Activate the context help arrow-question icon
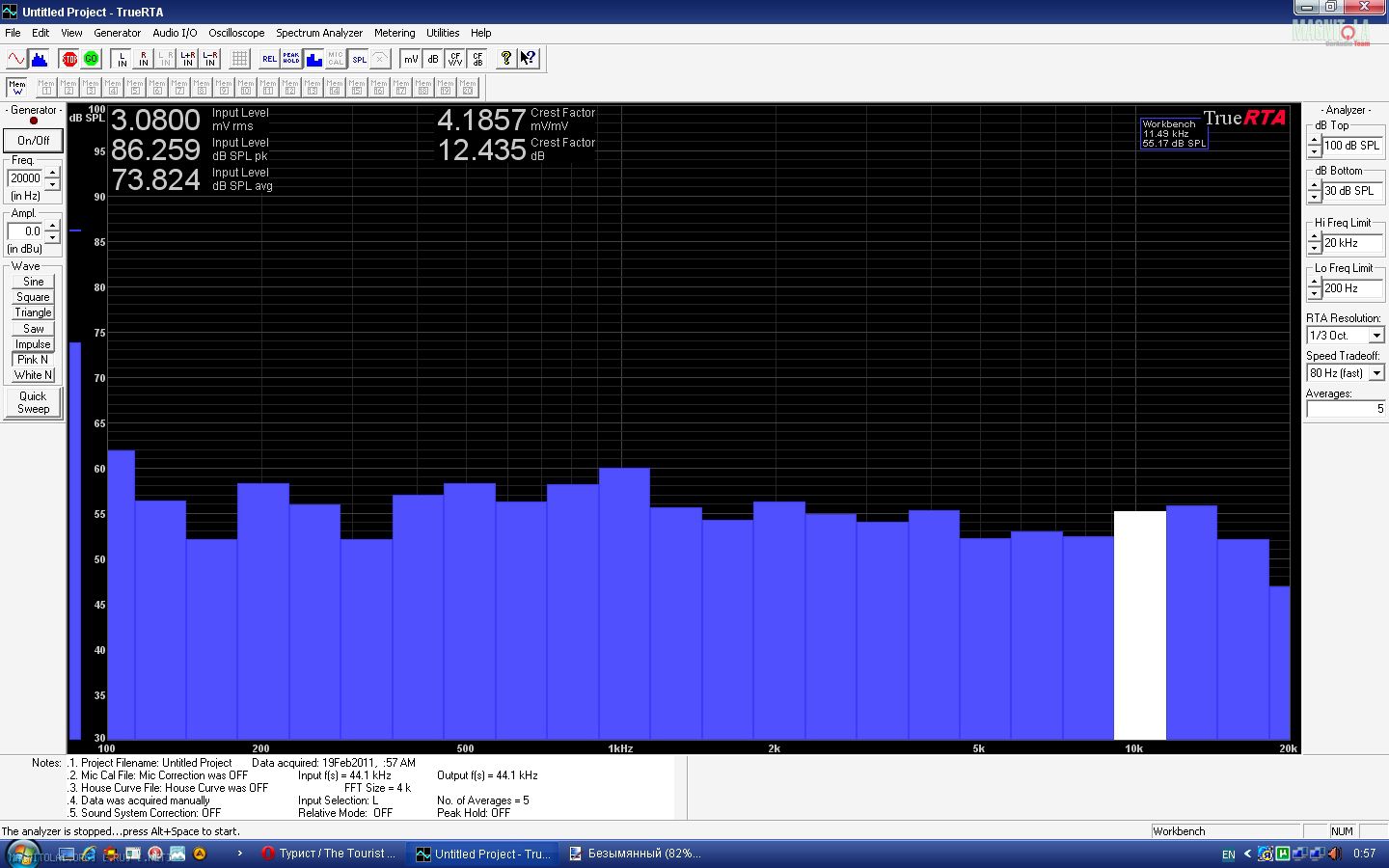This screenshot has height=868, width=1389. pos(528,59)
